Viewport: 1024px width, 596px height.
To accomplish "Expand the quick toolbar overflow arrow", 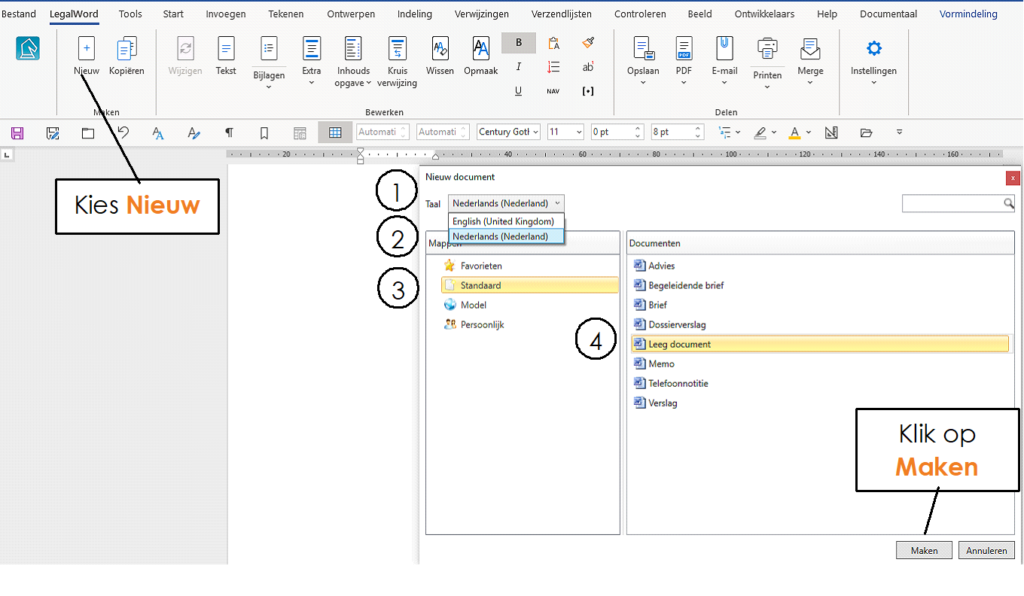I will 899,133.
